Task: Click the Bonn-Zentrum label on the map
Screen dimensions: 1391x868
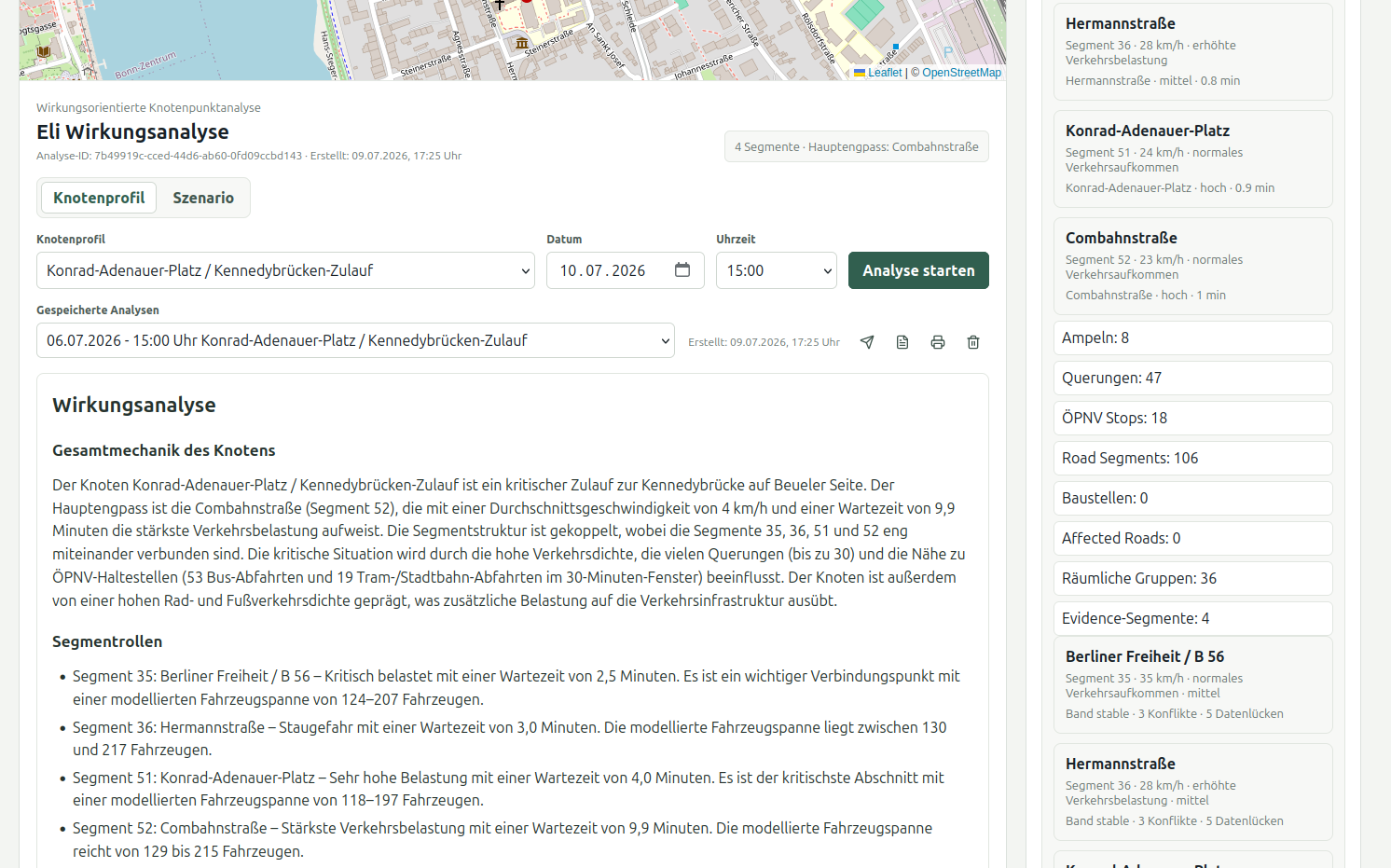Action: tap(145, 66)
